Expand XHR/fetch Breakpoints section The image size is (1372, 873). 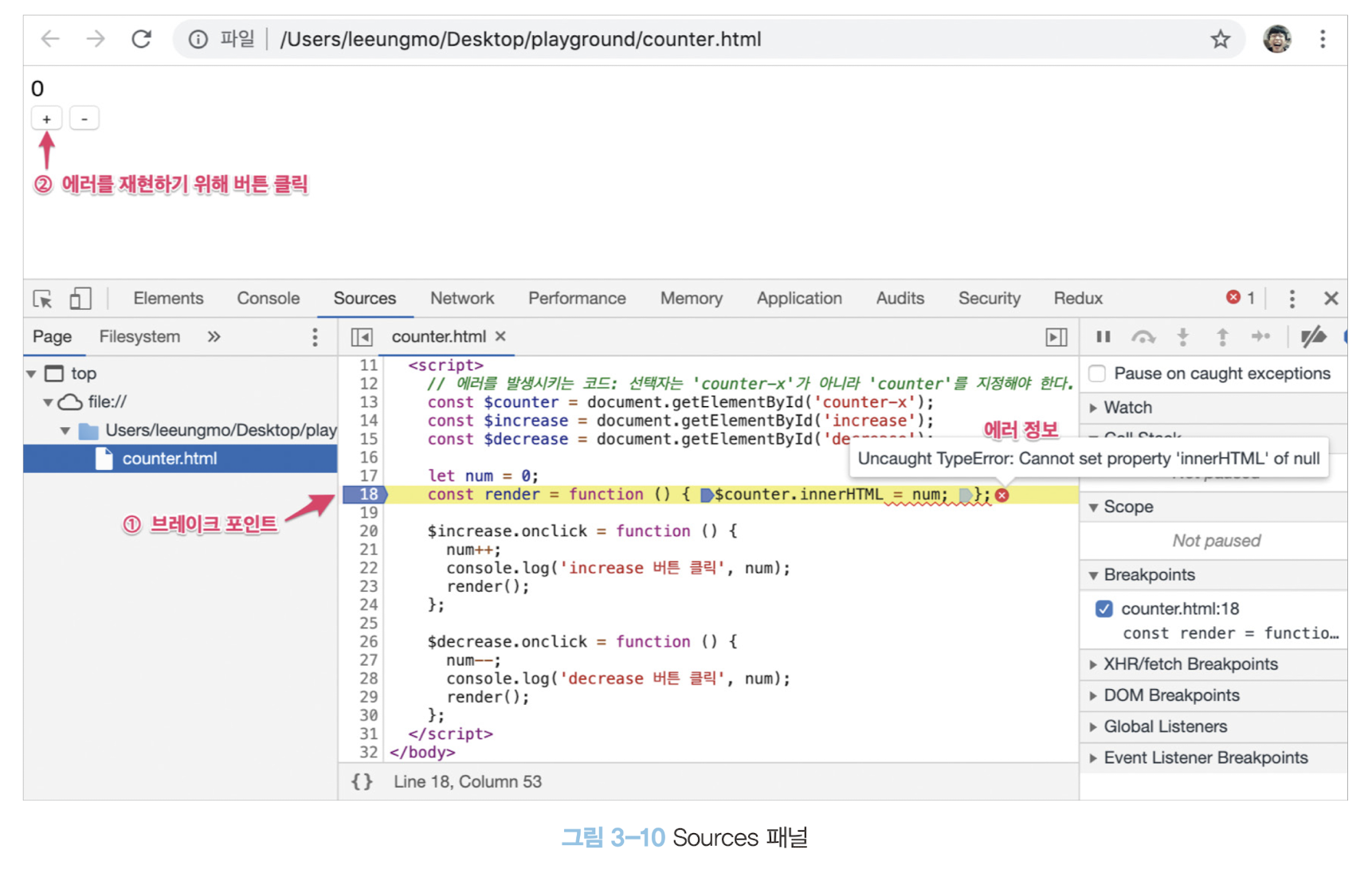click(x=1093, y=664)
